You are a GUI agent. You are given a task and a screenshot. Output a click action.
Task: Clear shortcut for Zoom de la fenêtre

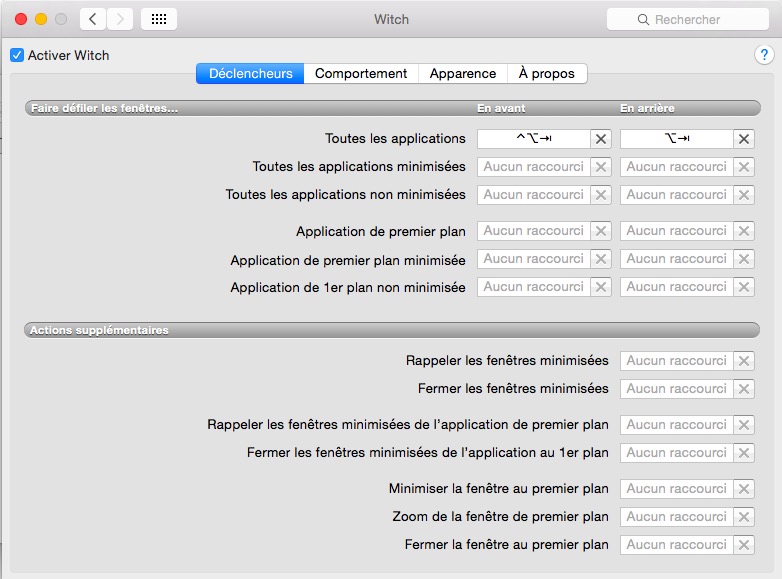coord(743,517)
